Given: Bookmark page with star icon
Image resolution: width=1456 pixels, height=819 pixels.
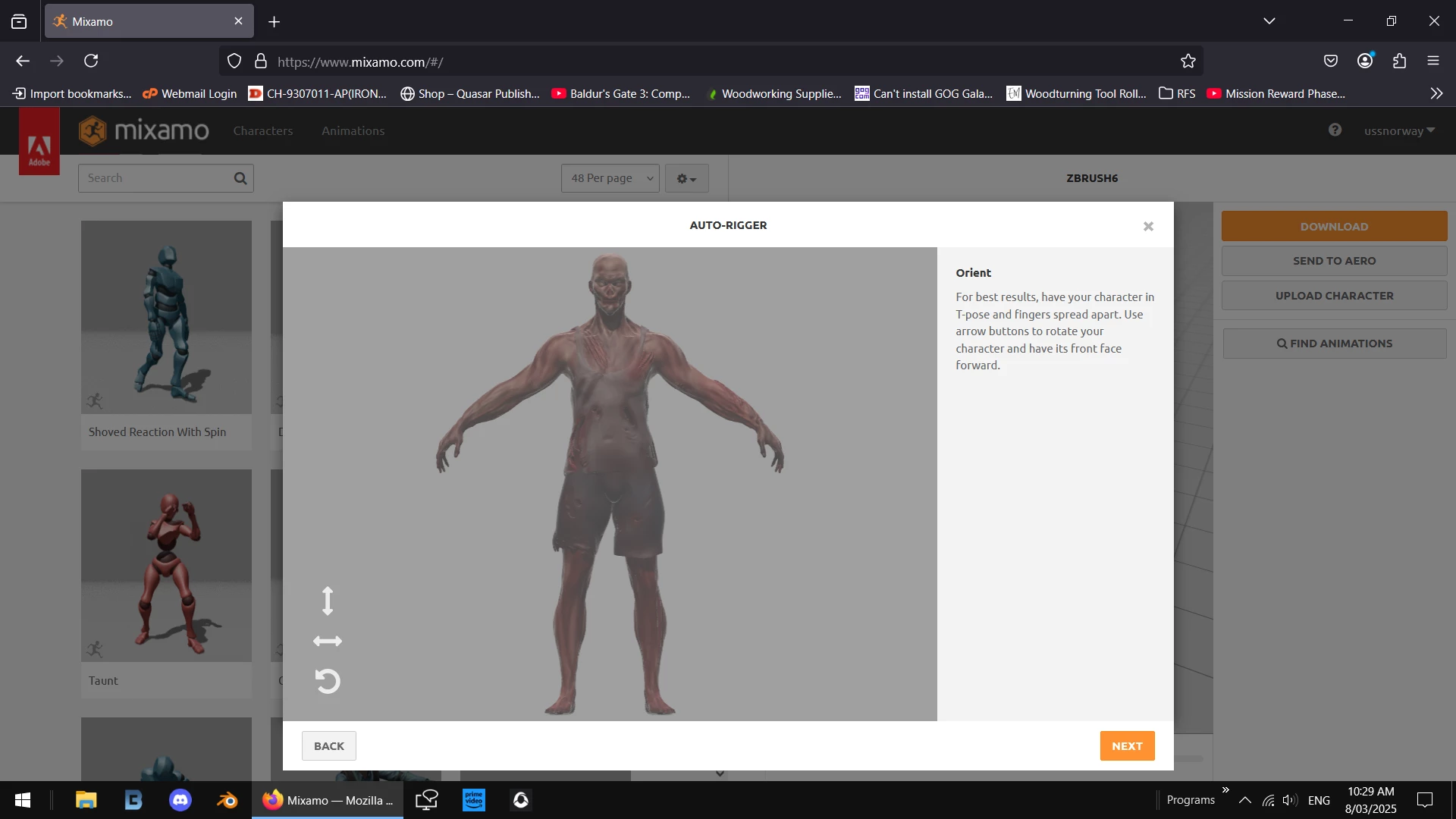Looking at the screenshot, I should [1188, 61].
